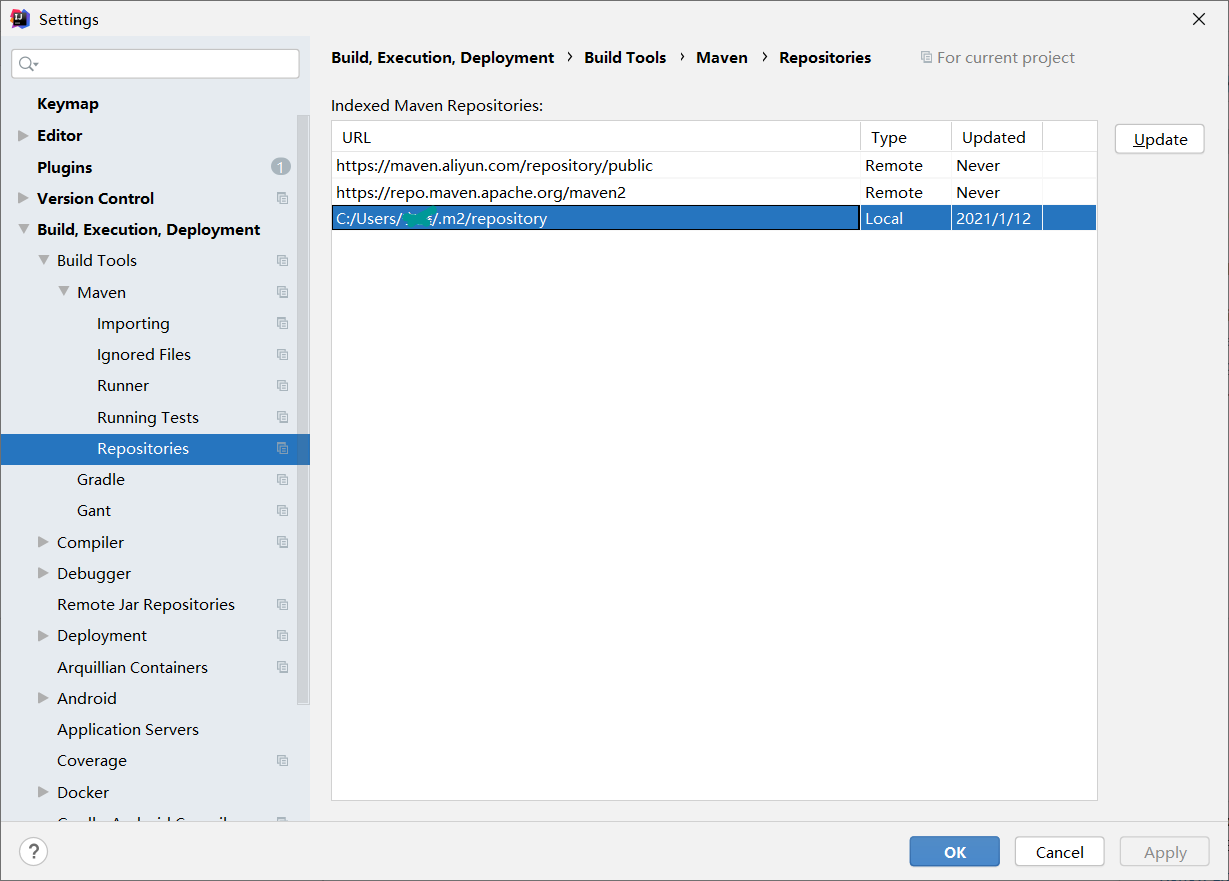Click the project-level icon next to Repositories

(282, 448)
